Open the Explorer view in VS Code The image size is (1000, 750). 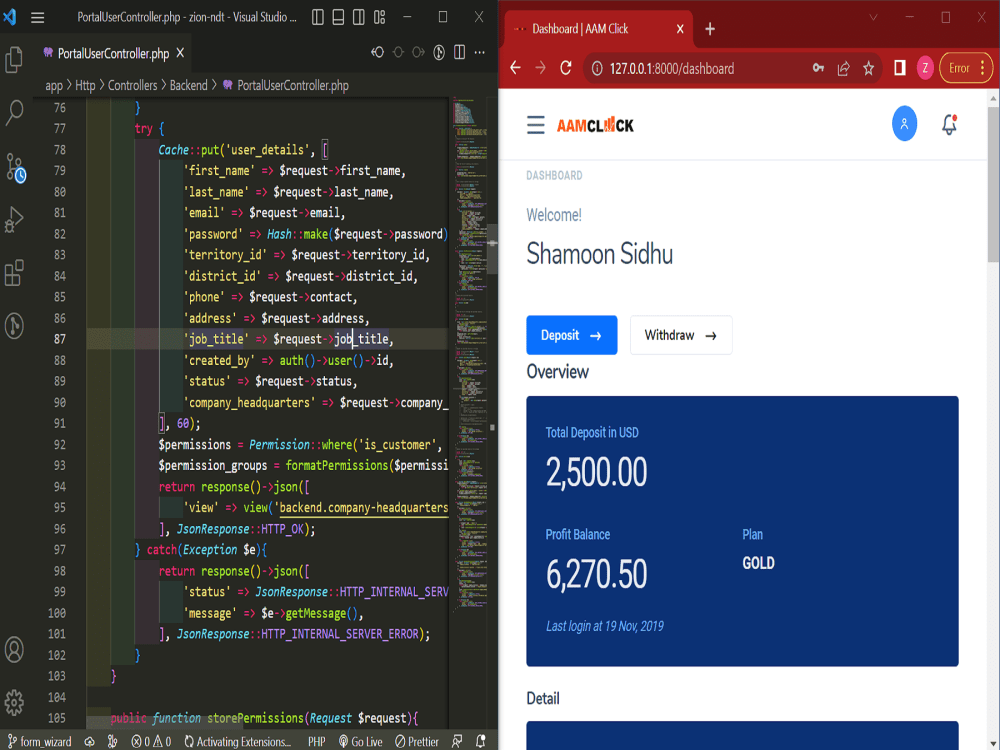tap(14, 60)
